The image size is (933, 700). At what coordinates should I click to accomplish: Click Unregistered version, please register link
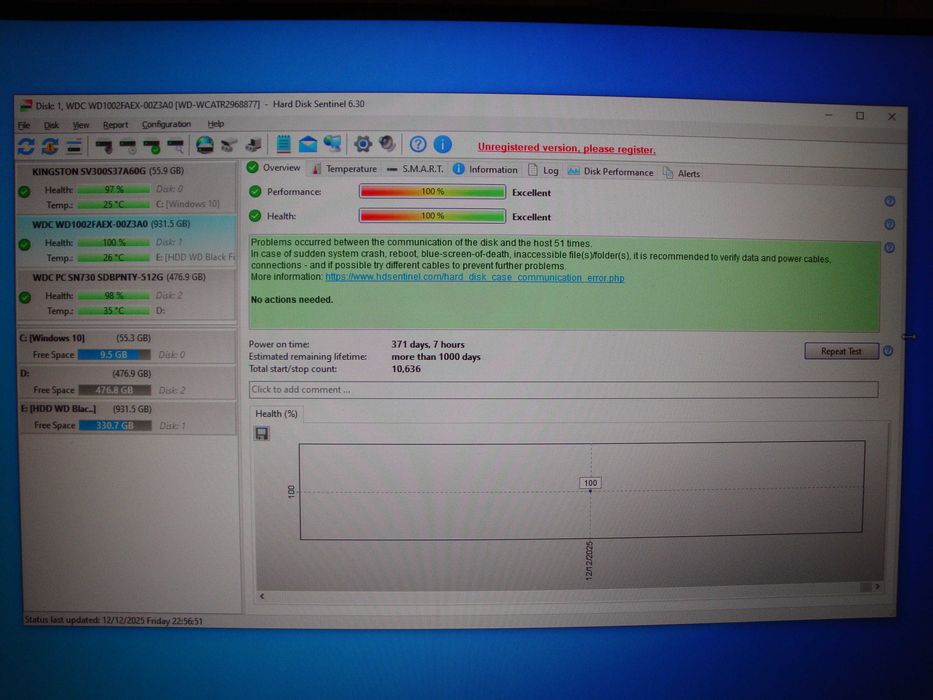566,148
